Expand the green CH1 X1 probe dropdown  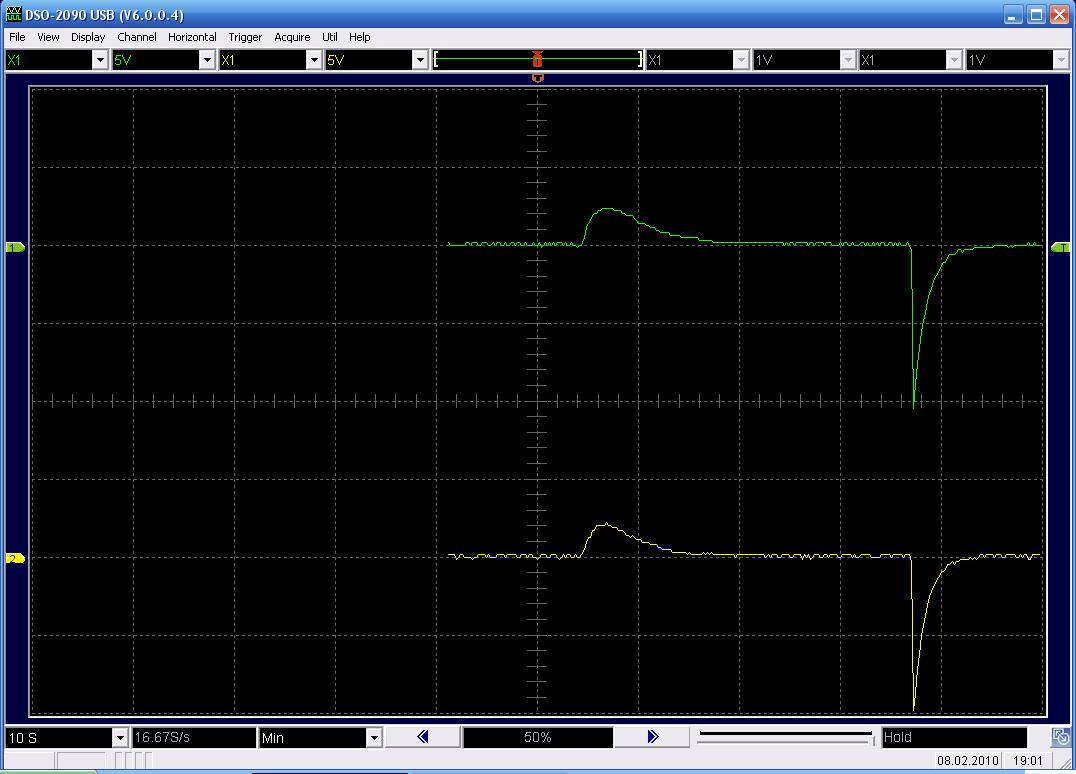tap(100, 60)
